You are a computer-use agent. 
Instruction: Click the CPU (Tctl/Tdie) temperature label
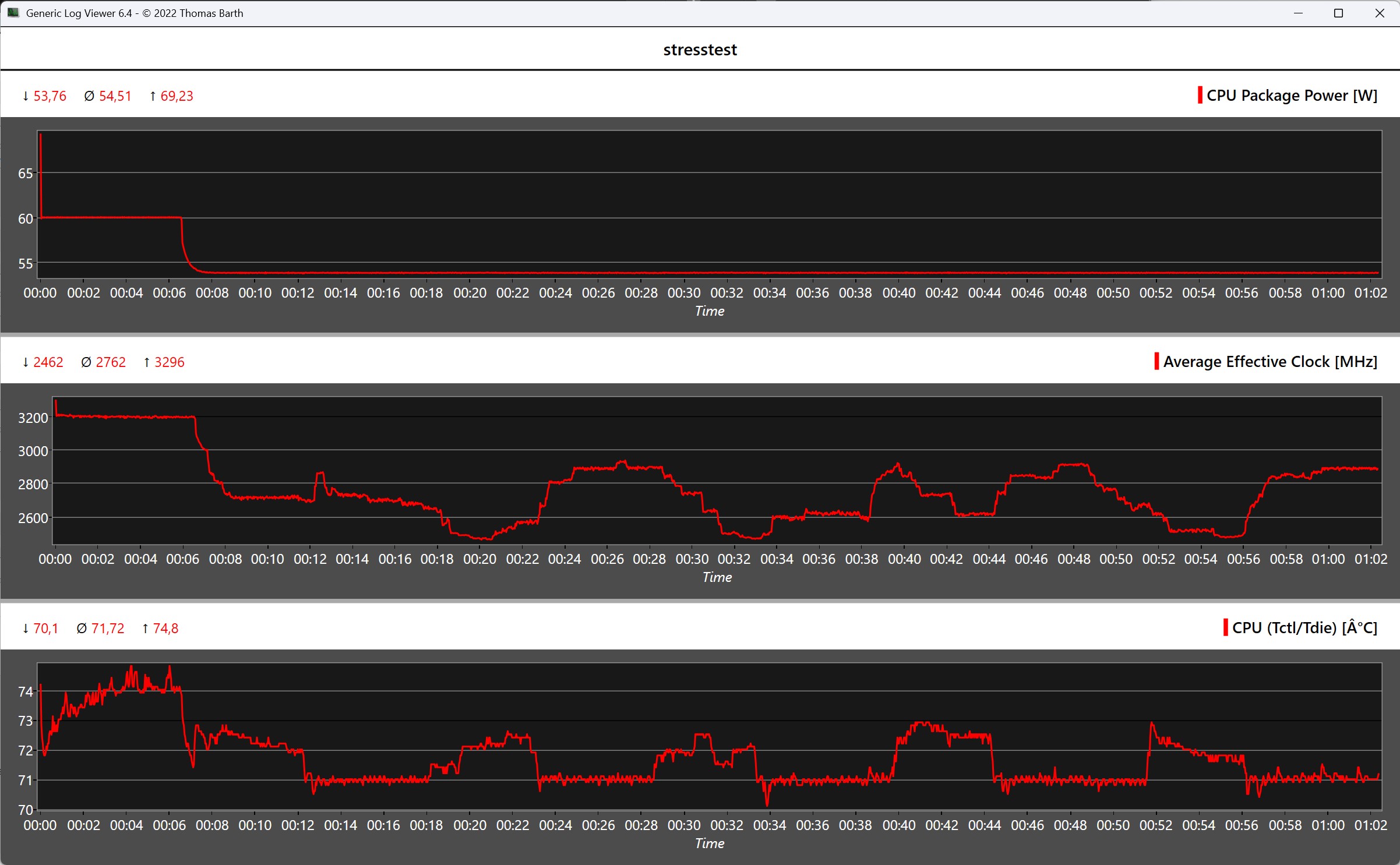[1304, 628]
